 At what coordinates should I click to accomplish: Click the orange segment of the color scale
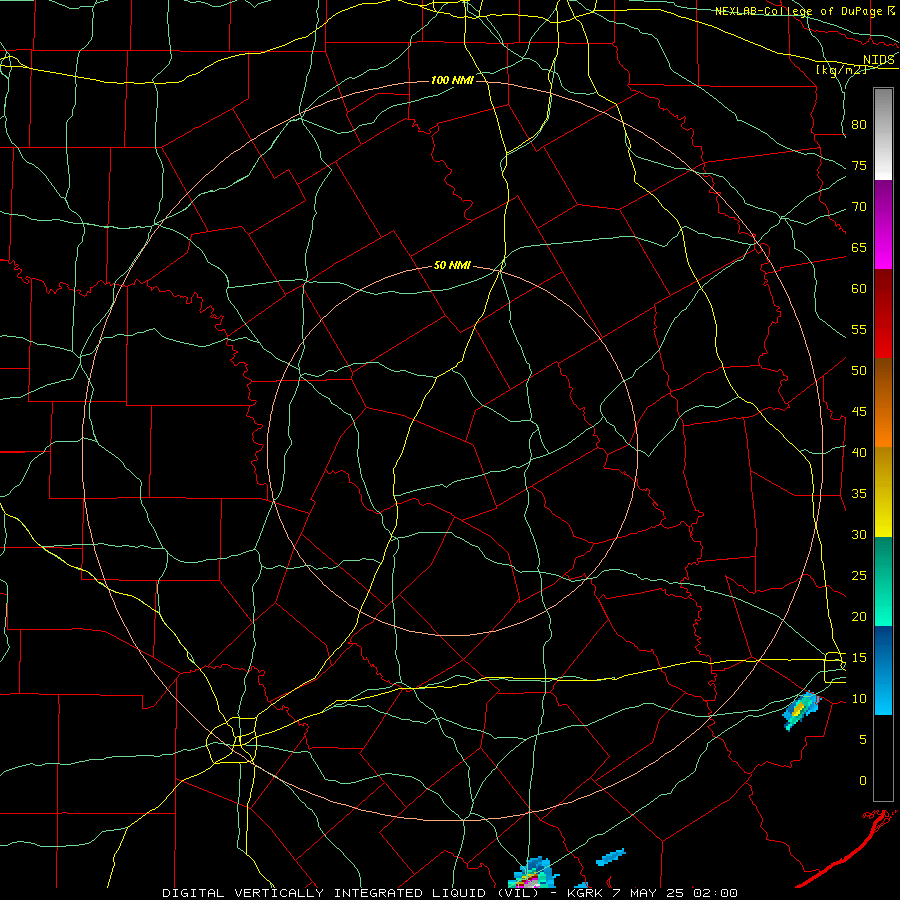pos(883,402)
